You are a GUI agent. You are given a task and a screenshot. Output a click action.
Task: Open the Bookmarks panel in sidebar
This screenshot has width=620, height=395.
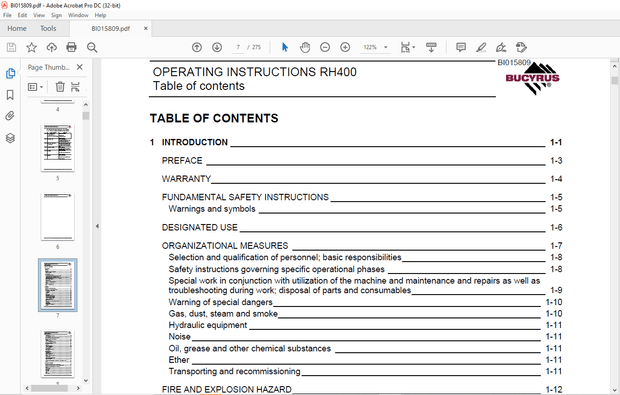pyautogui.click(x=10, y=95)
